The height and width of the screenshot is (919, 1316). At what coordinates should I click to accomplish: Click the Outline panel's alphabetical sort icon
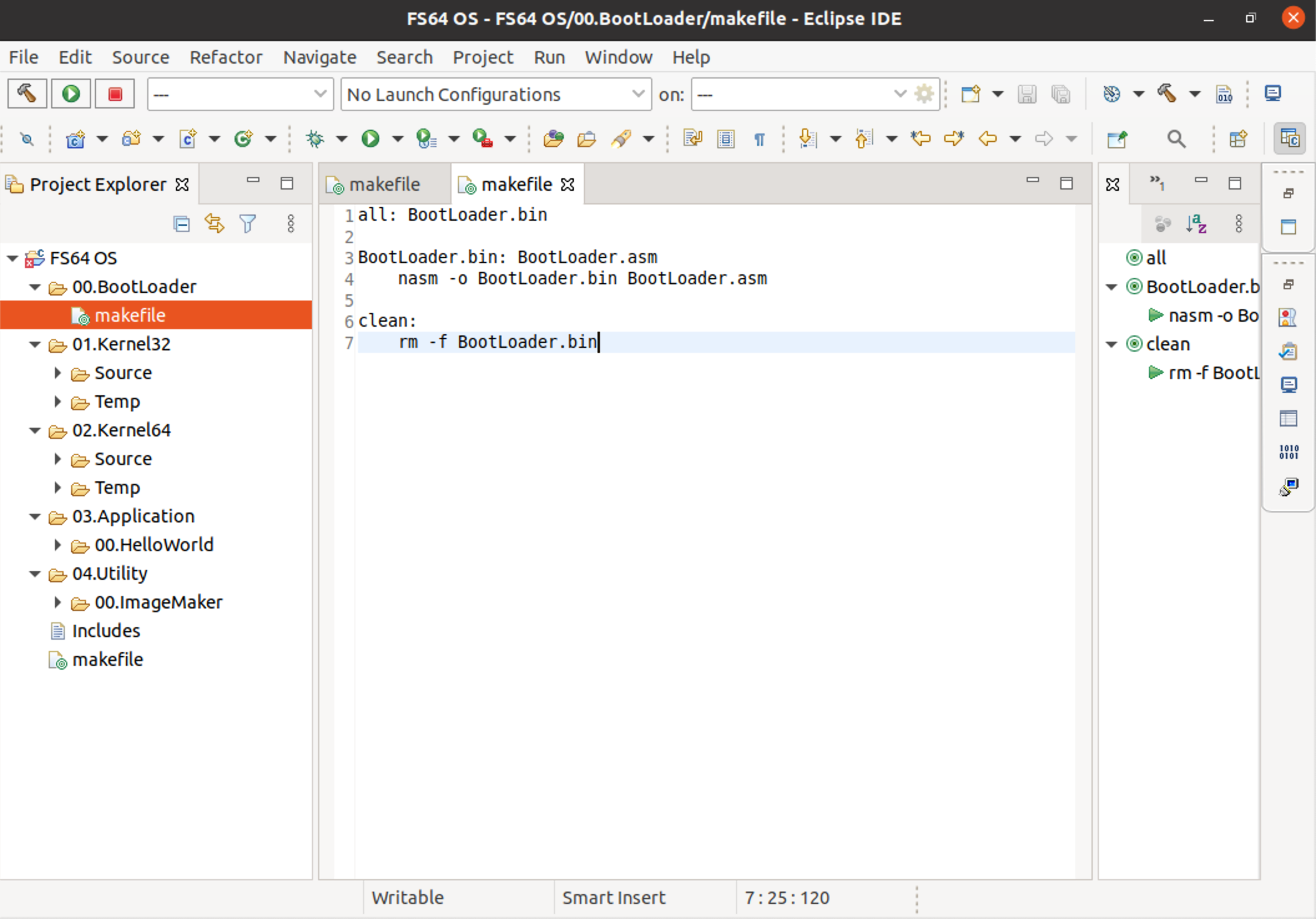(x=1196, y=224)
